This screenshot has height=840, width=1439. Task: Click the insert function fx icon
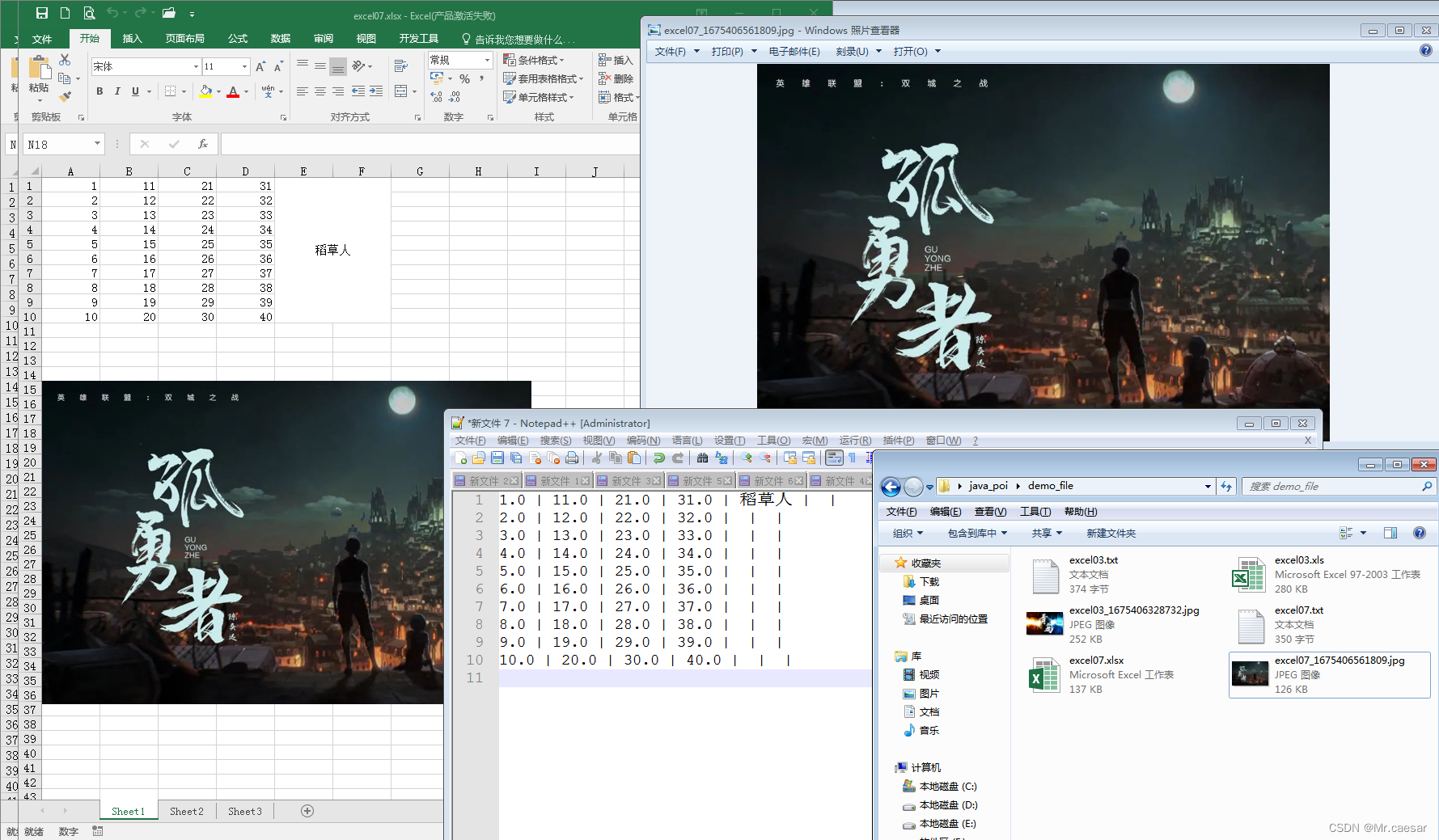click(x=202, y=144)
